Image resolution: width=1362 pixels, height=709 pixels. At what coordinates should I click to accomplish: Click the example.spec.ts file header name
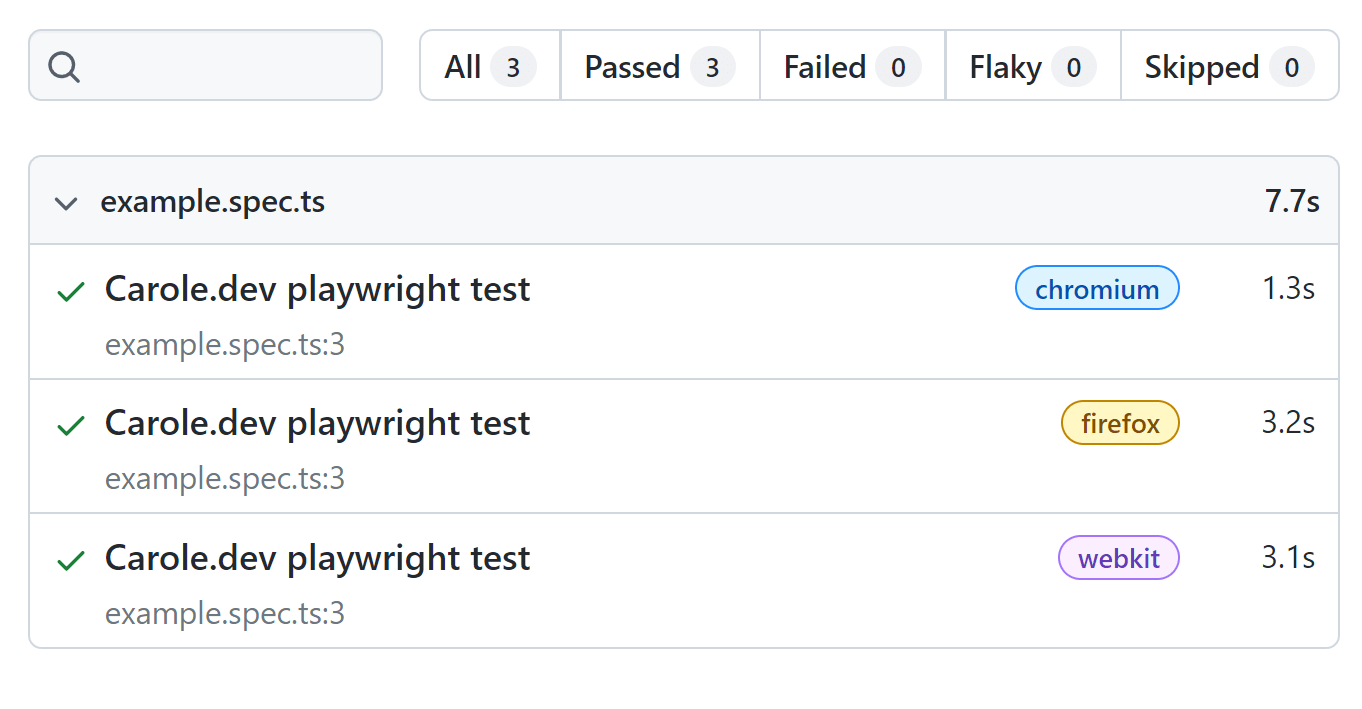pyautogui.click(x=212, y=202)
